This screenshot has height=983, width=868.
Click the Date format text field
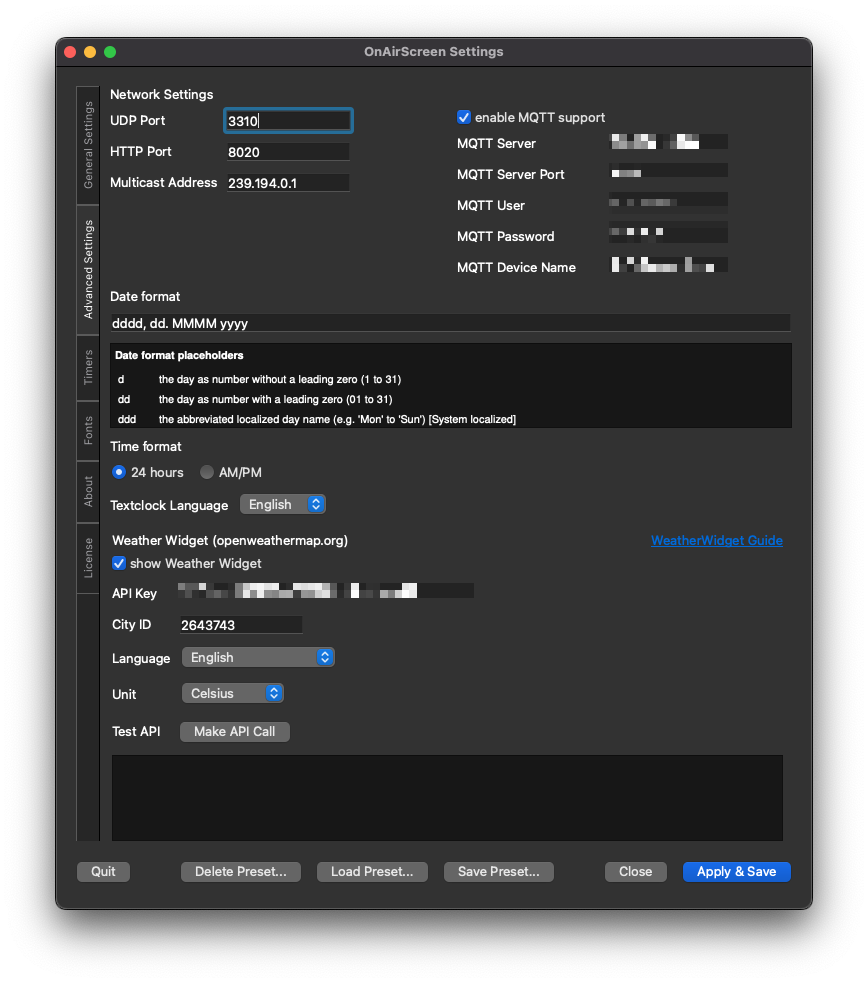[x=450, y=324]
